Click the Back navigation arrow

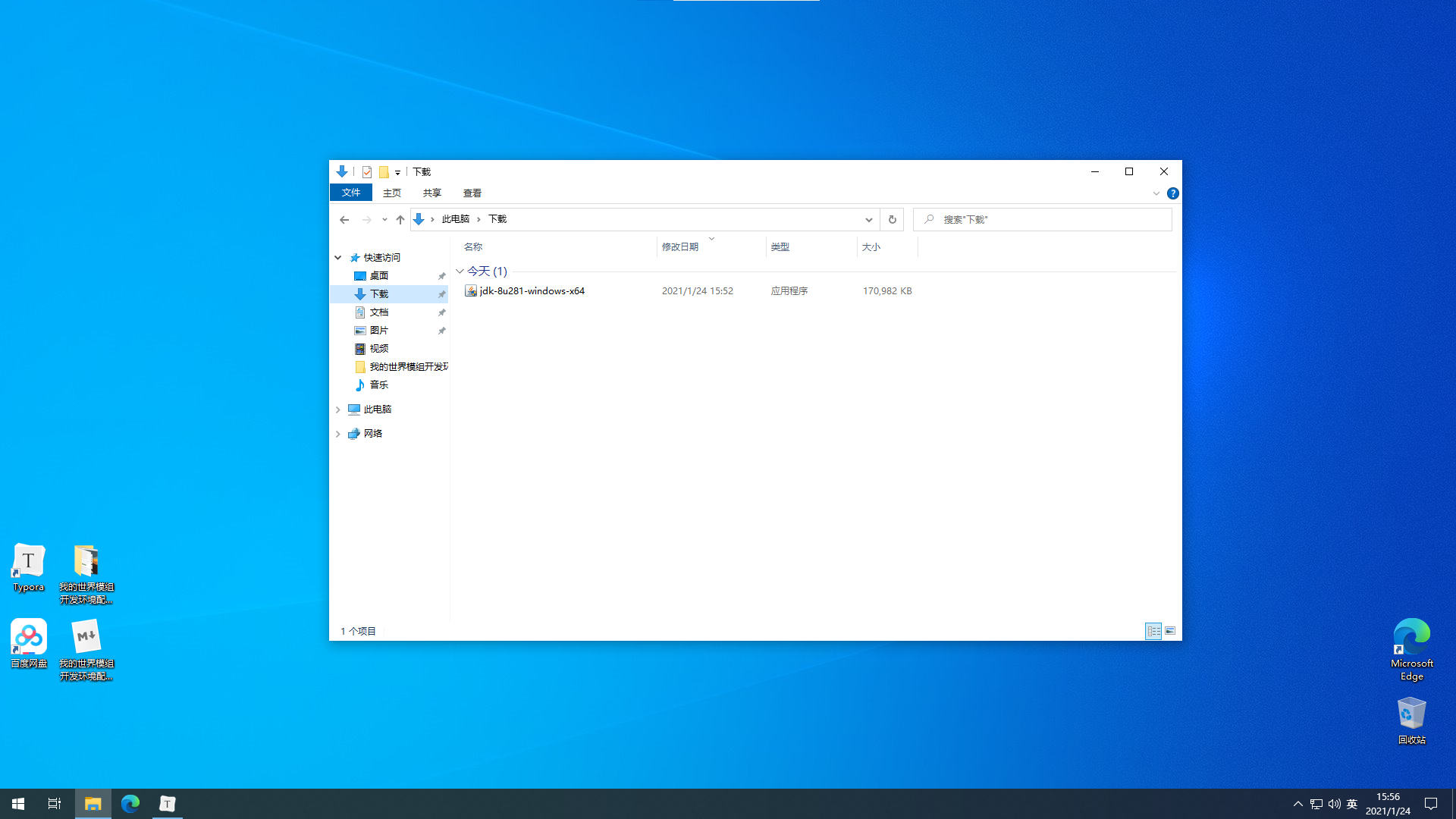point(344,219)
